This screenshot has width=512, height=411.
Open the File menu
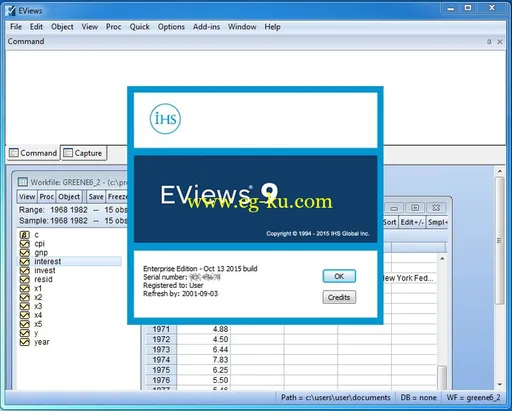[16, 27]
